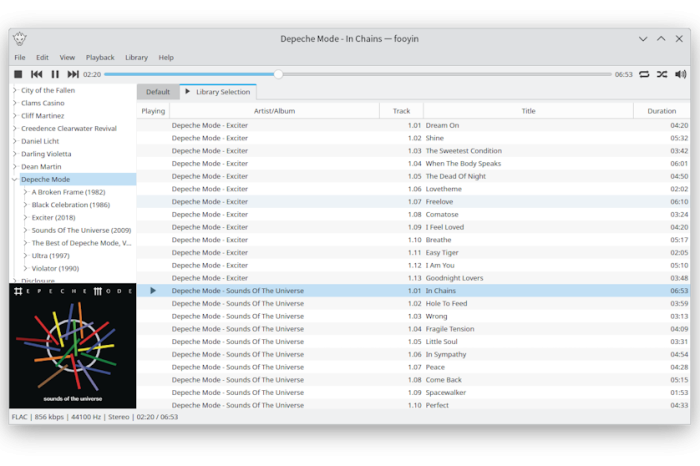Screen dimensions: 700x466
Task: Click the fooyin app logo icon
Action: [20, 39]
